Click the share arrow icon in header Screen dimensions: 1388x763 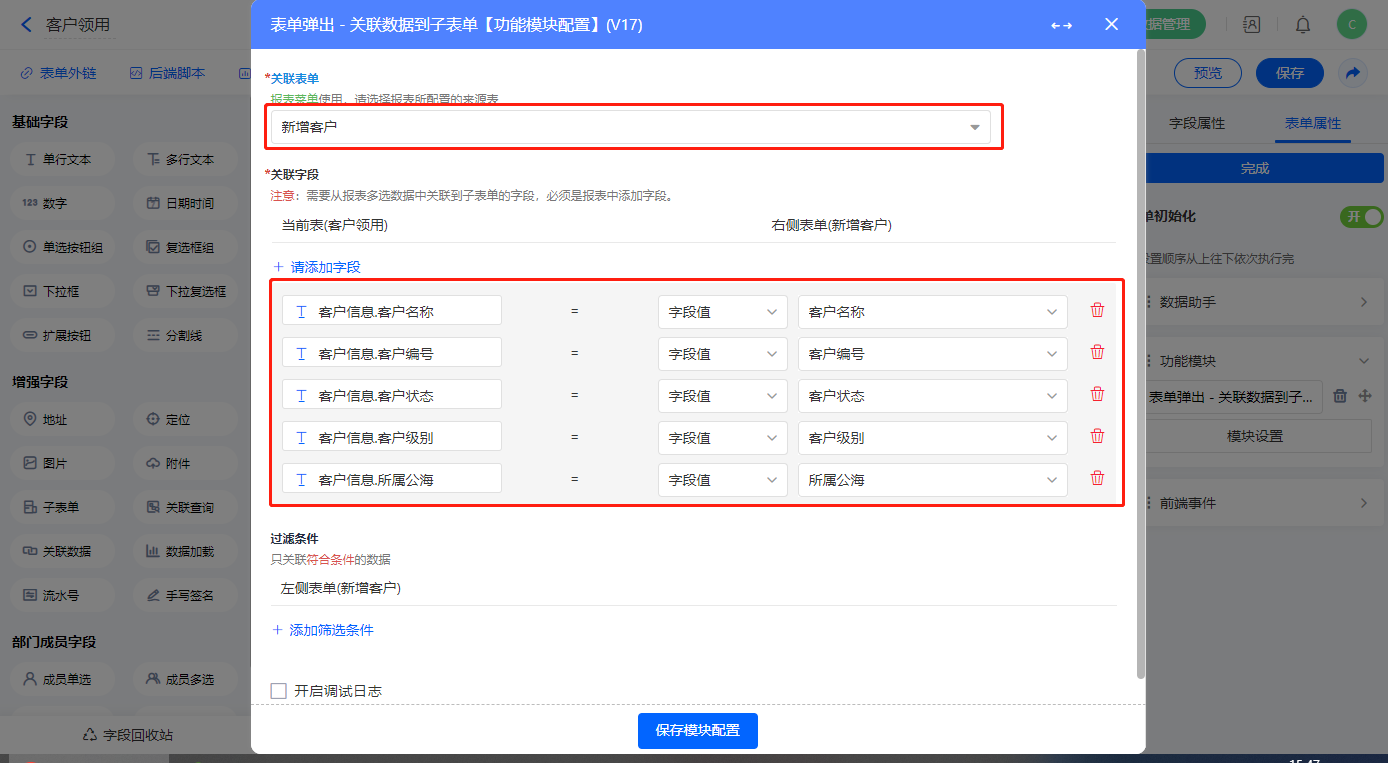coord(1352,73)
